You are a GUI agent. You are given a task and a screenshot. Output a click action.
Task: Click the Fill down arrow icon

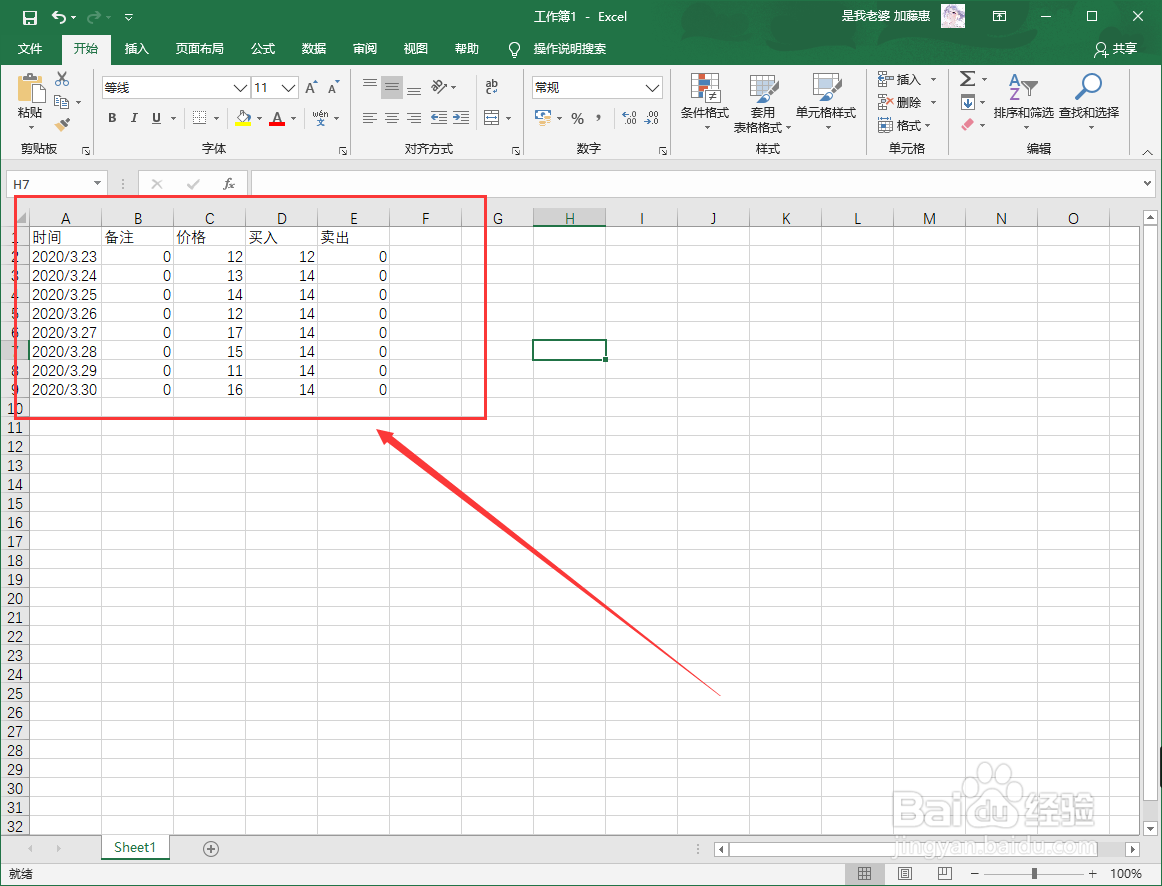pos(968,102)
